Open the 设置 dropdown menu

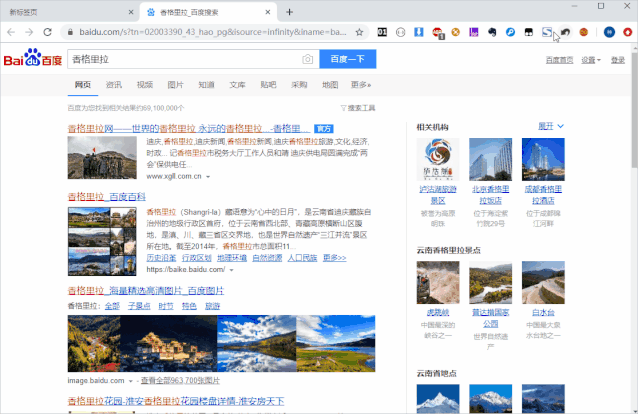click(x=591, y=60)
